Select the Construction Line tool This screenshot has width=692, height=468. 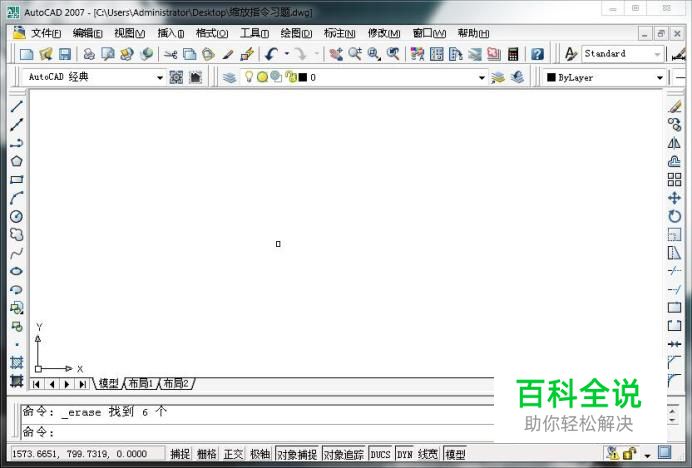(x=16, y=125)
